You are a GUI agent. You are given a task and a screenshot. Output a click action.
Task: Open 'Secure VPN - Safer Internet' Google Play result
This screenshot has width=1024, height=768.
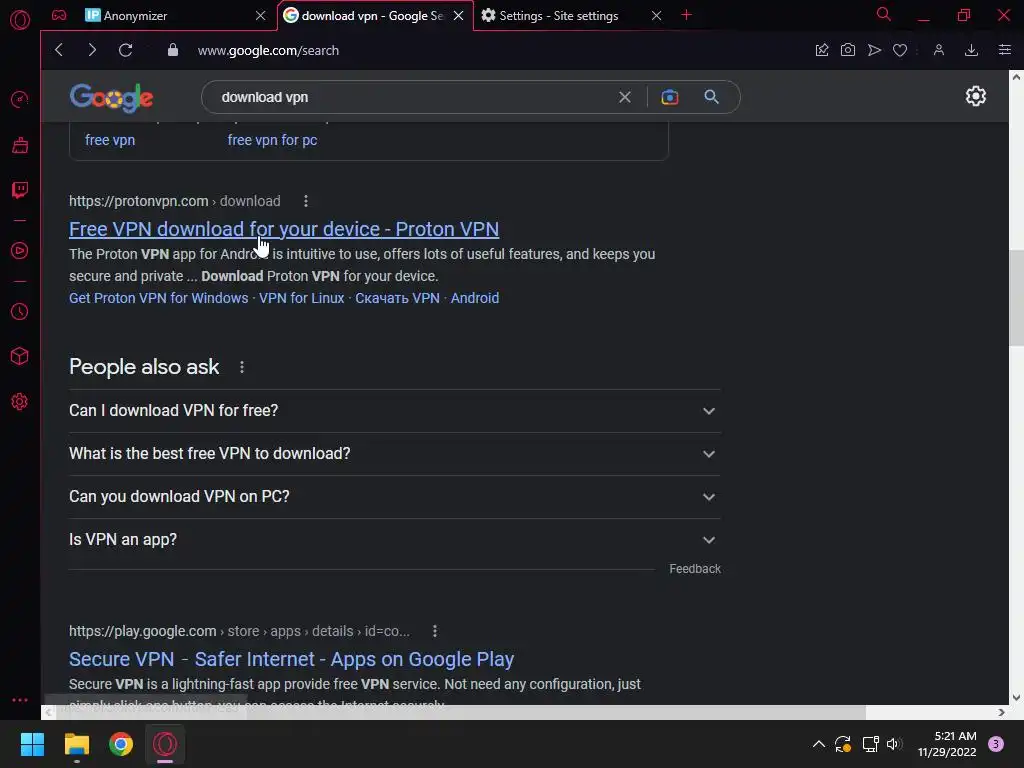coord(291,659)
